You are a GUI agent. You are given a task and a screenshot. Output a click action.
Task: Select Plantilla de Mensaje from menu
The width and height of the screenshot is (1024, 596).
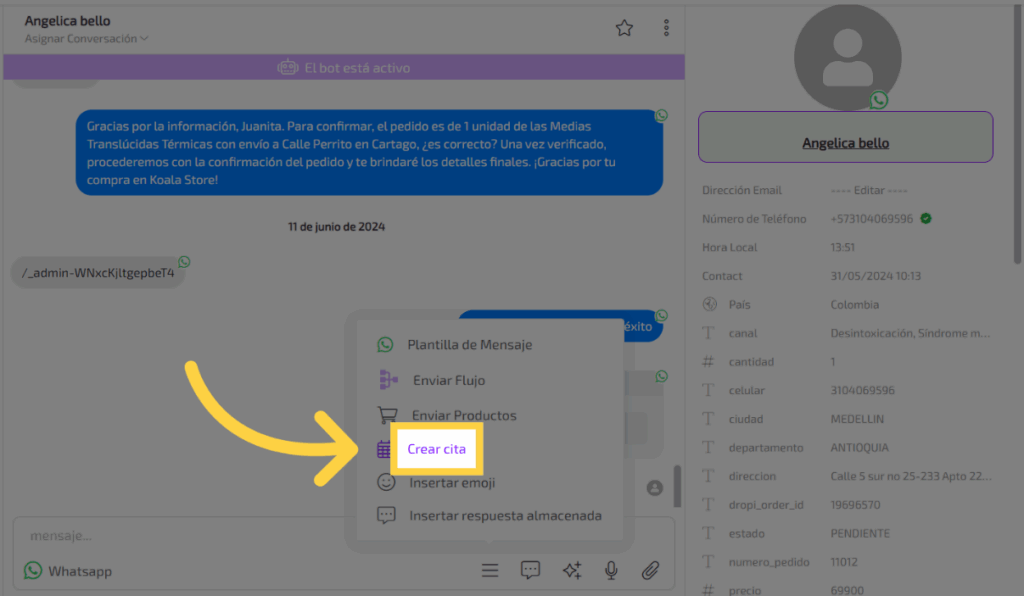(469, 345)
